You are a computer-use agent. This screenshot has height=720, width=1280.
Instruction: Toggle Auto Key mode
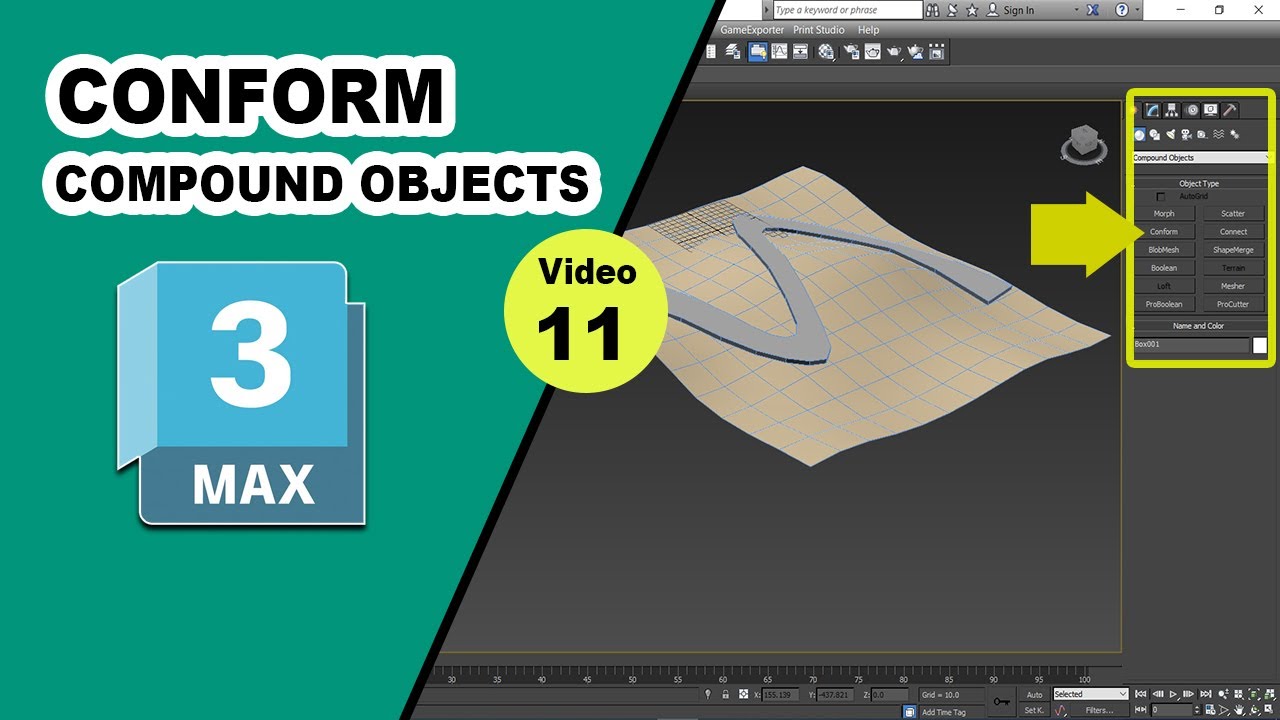pyautogui.click(x=1034, y=694)
